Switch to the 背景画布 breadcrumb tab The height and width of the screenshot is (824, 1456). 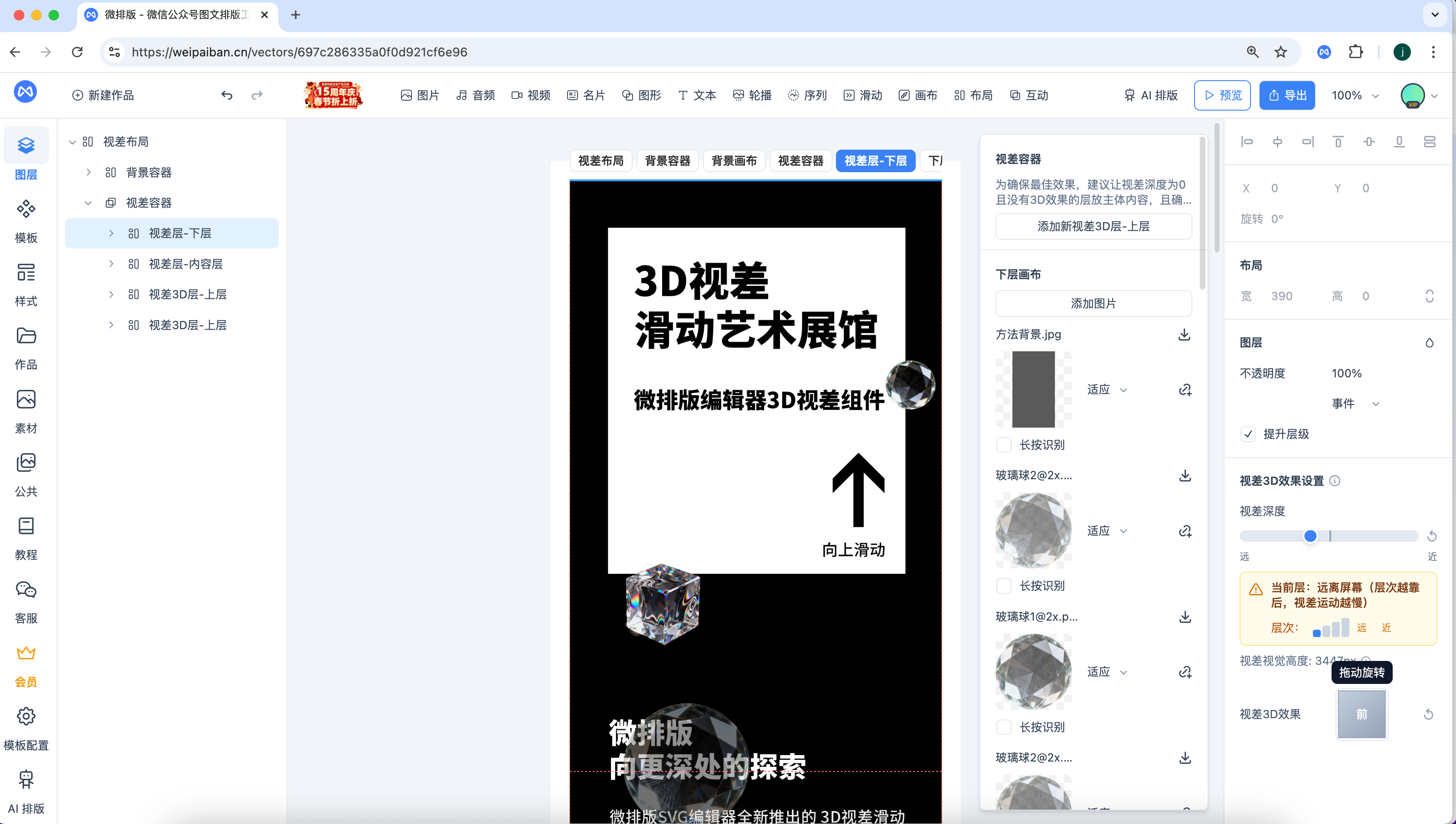click(x=734, y=161)
